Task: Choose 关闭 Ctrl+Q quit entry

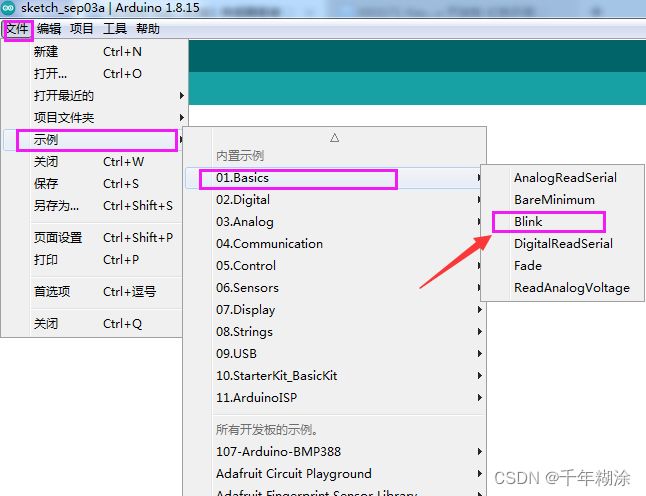Action: click(93, 324)
